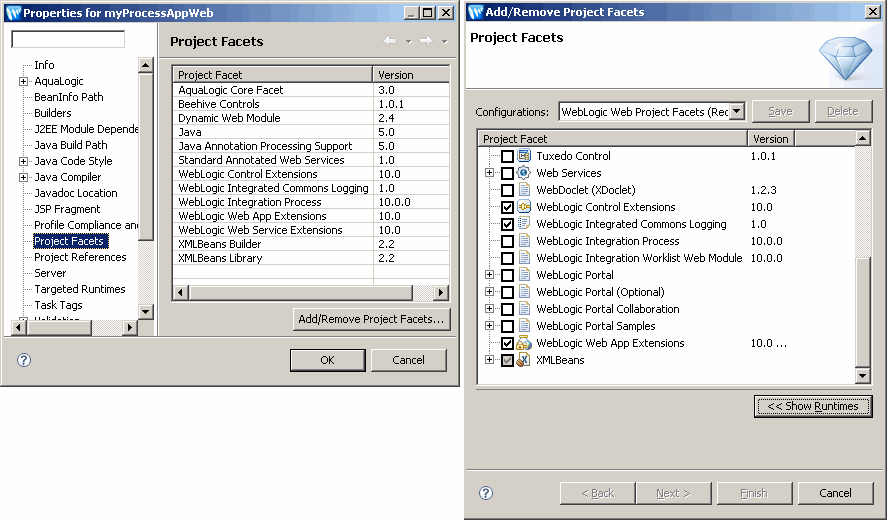Expand the WebLogic Portal facet
Viewport: 888px width, 521px height.
coord(489,275)
